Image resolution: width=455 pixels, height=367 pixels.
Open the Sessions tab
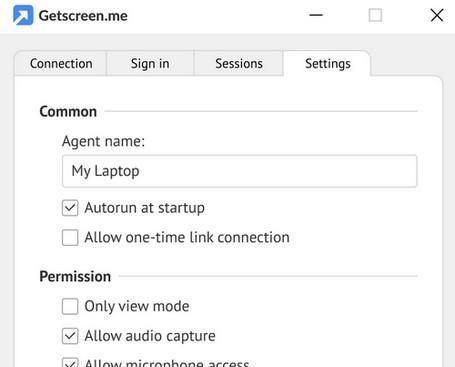pyautogui.click(x=239, y=63)
